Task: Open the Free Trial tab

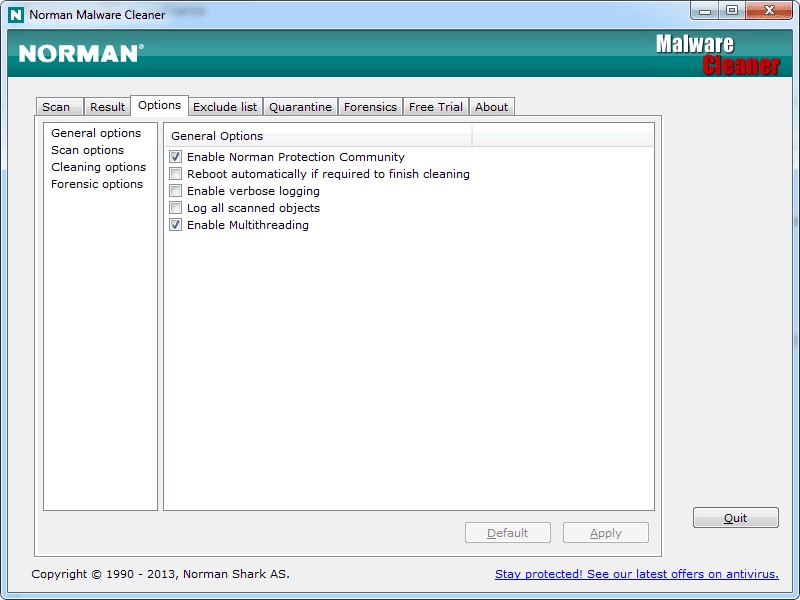Action: pyautogui.click(x=436, y=107)
